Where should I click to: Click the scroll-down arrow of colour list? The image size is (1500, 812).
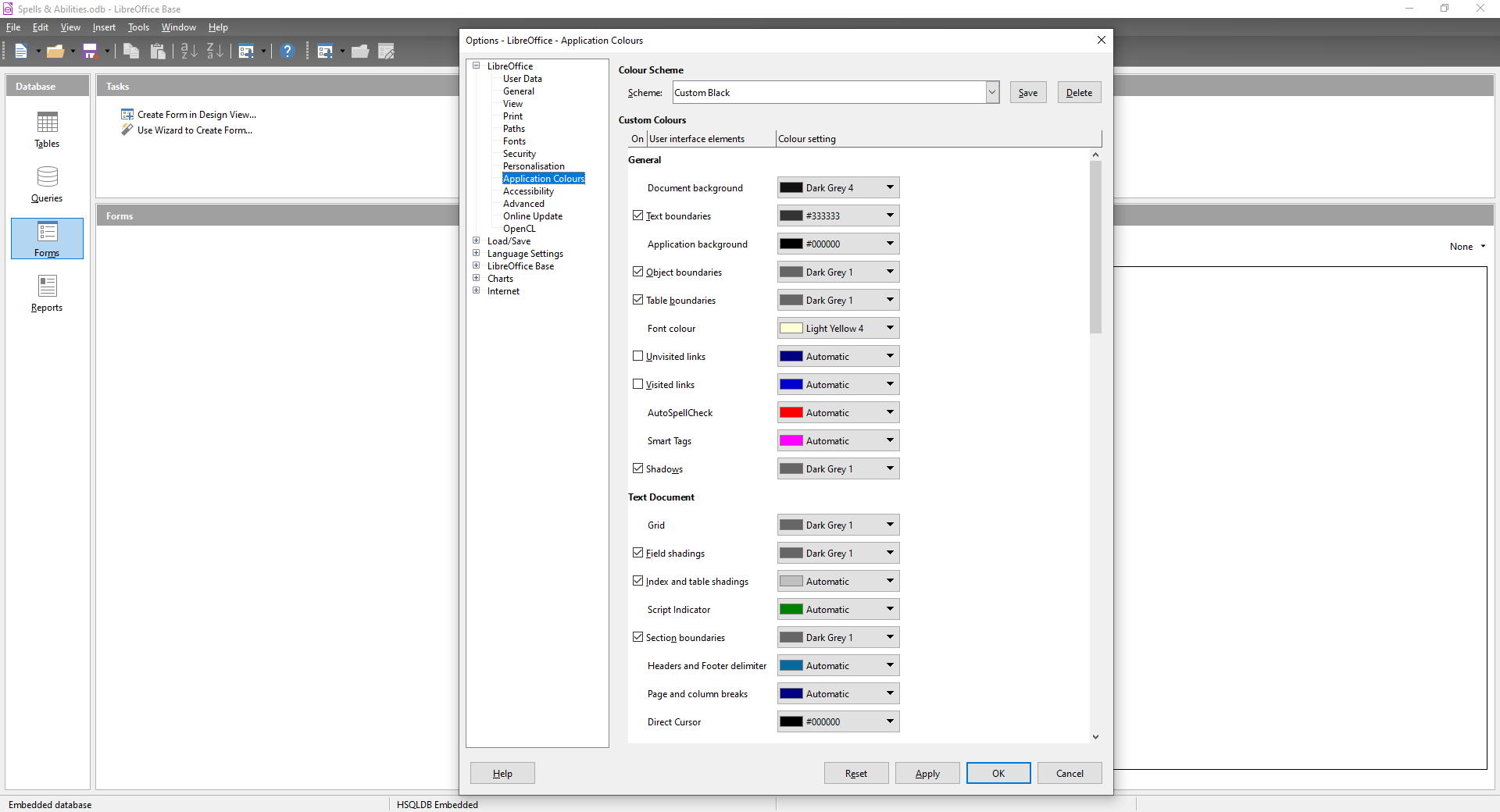1095,736
